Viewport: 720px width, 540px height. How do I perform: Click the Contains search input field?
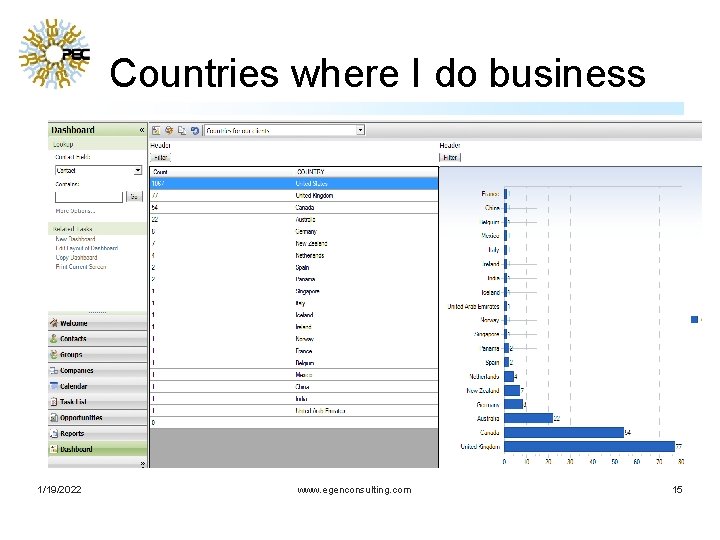(89, 197)
